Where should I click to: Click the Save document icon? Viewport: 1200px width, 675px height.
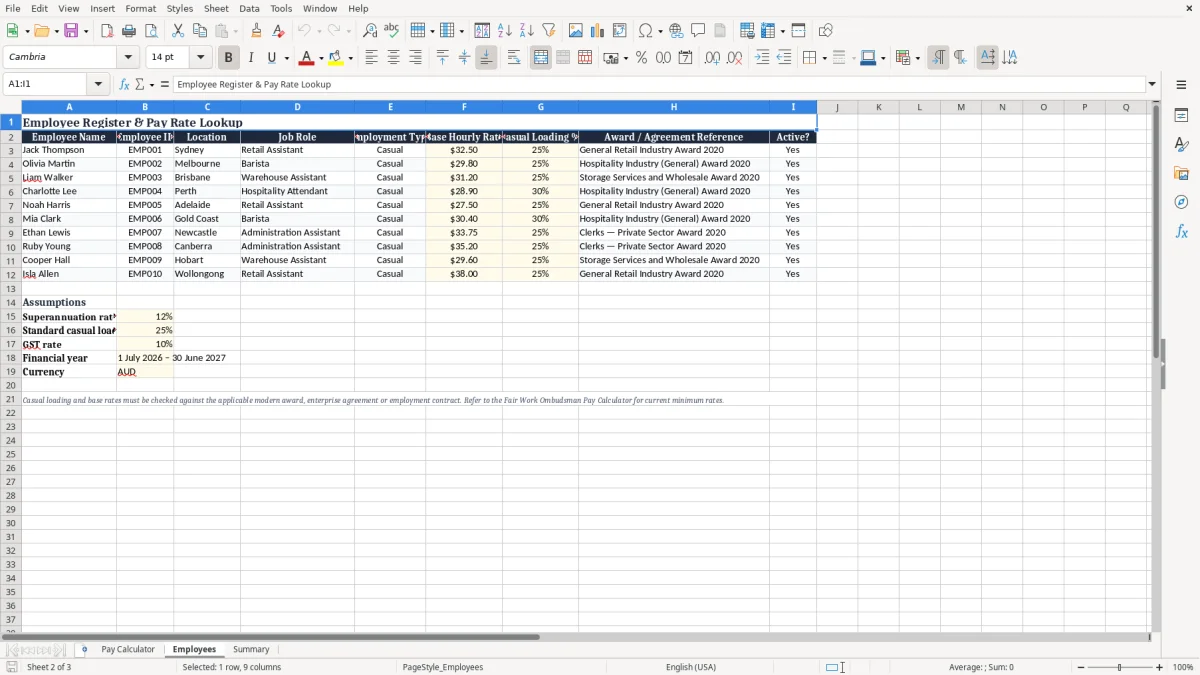pos(71,31)
